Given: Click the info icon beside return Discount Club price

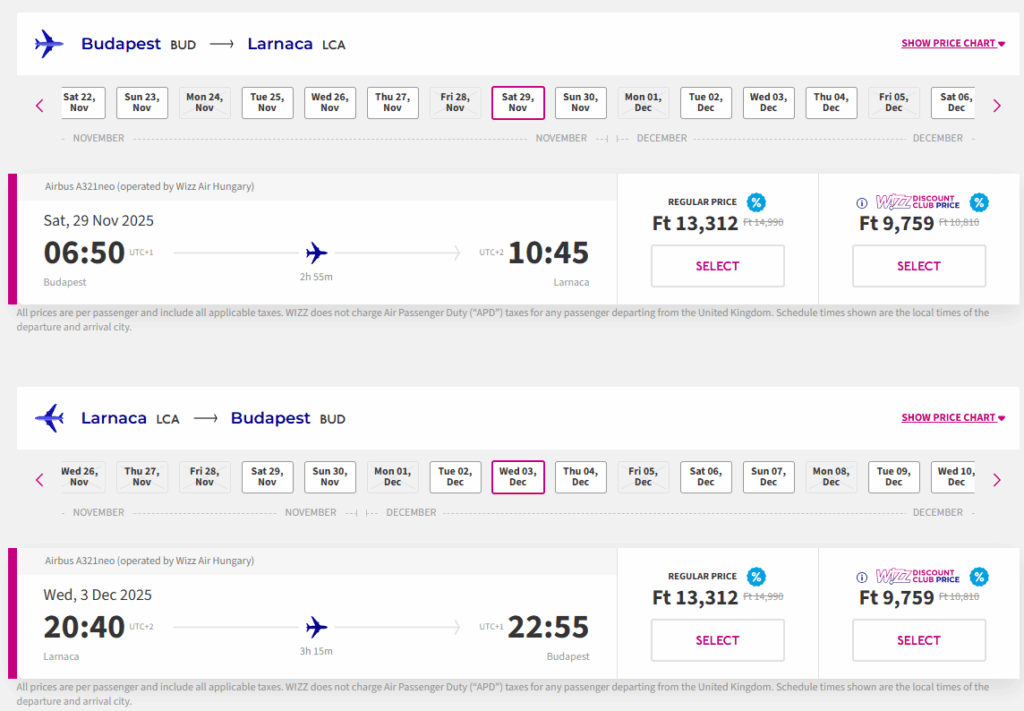Looking at the screenshot, I should pyautogui.click(x=862, y=577).
